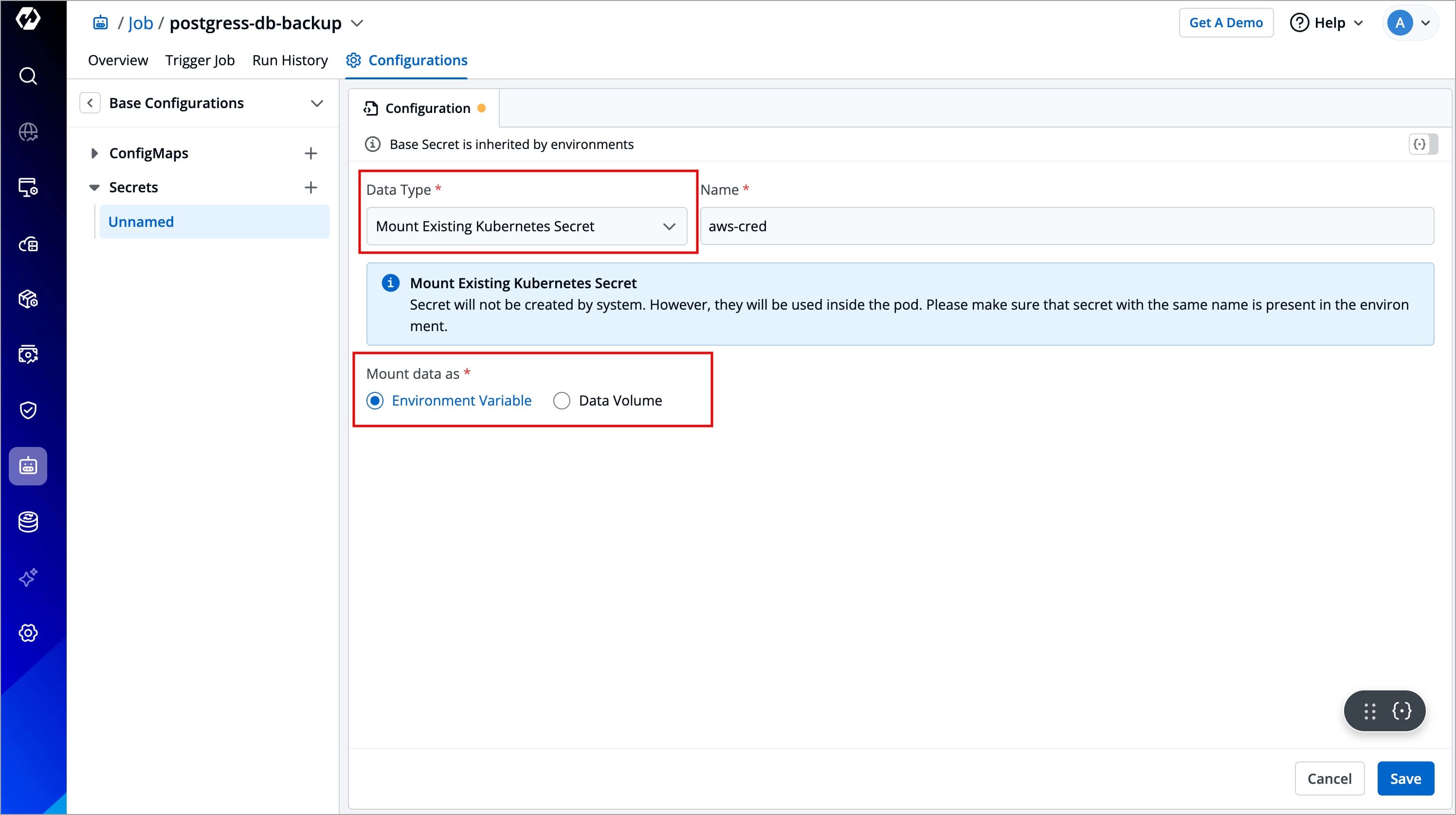1456x815 pixels.
Task: Click the search icon in sidebar
Action: pos(28,76)
